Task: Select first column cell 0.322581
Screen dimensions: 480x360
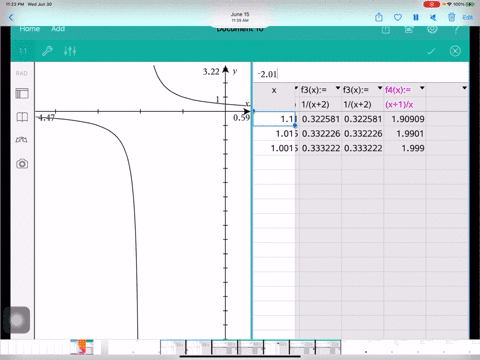Action: point(321,119)
